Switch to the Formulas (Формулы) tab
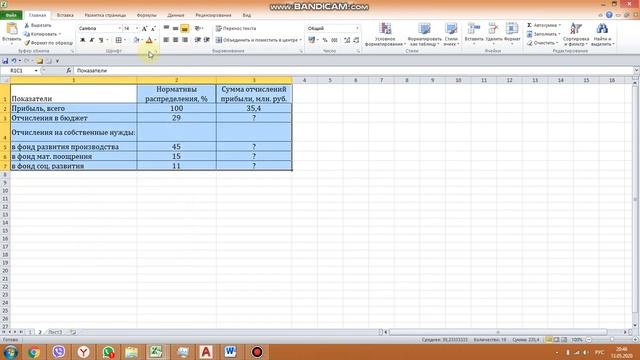Image resolution: width=640 pixels, height=360 pixels. pyautogui.click(x=147, y=15)
